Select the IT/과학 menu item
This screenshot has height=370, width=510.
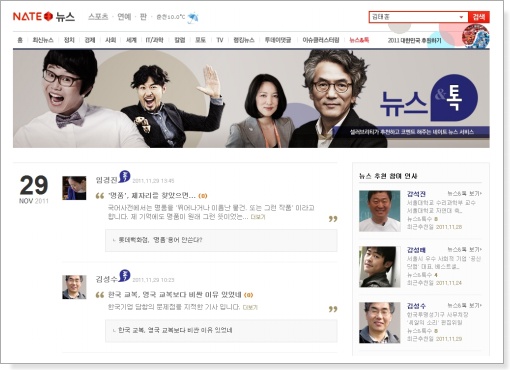(x=154, y=40)
